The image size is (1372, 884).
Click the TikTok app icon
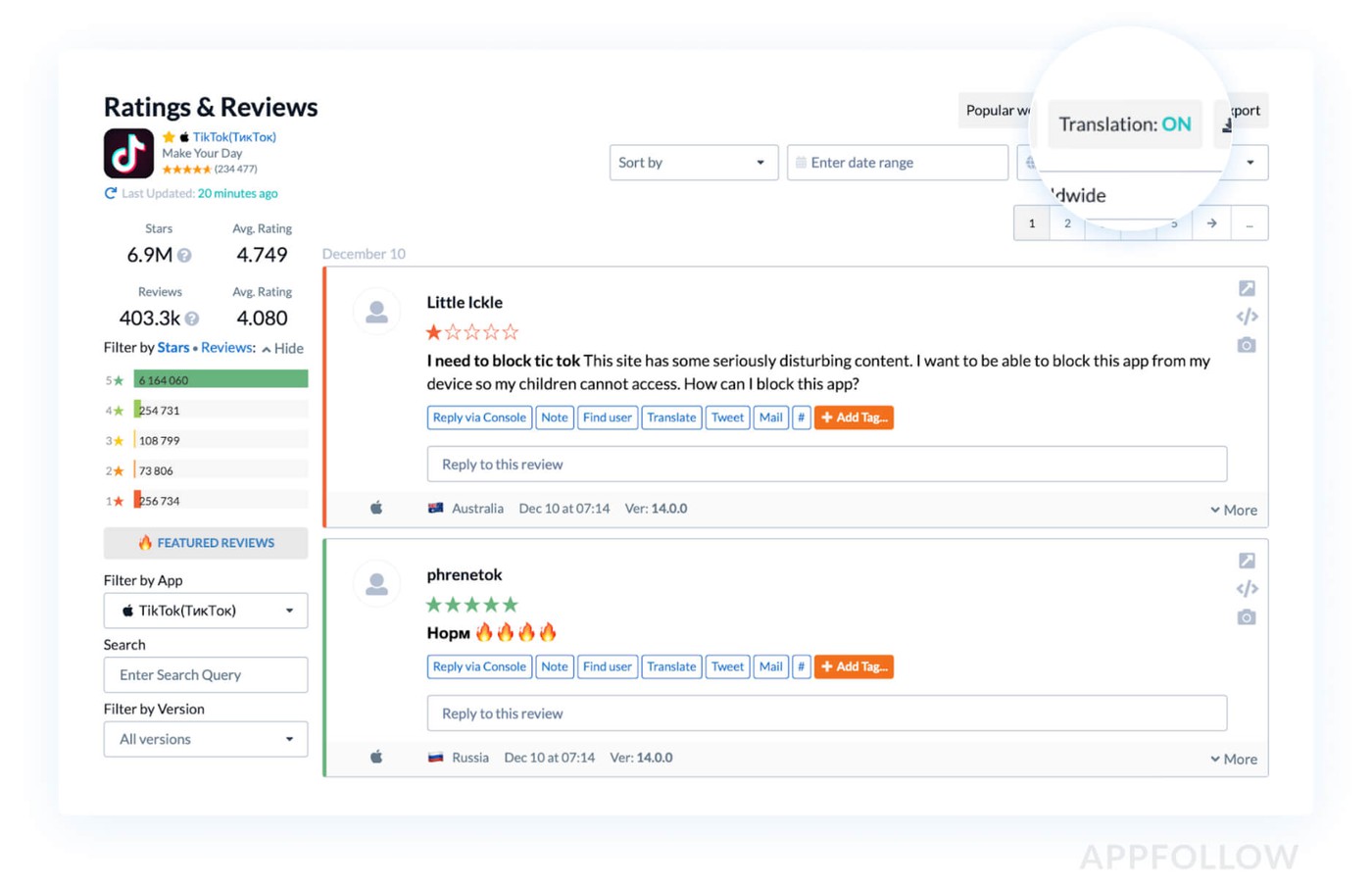[x=128, y=153]
